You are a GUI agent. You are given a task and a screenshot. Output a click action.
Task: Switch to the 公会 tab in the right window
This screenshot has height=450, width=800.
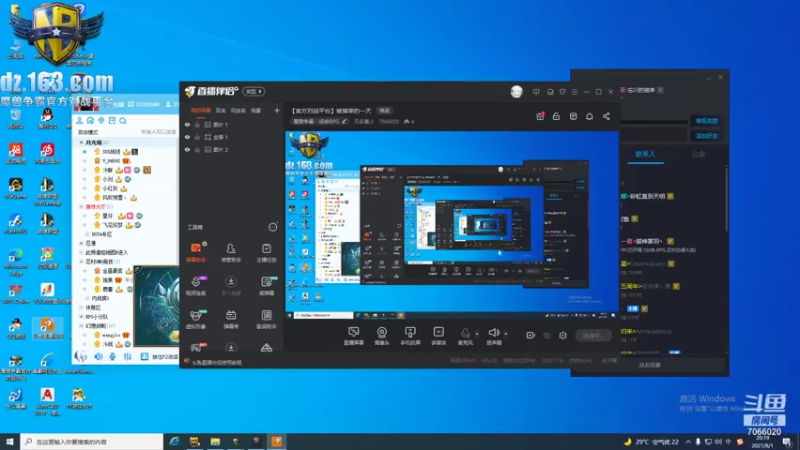[x=698, y=154]
